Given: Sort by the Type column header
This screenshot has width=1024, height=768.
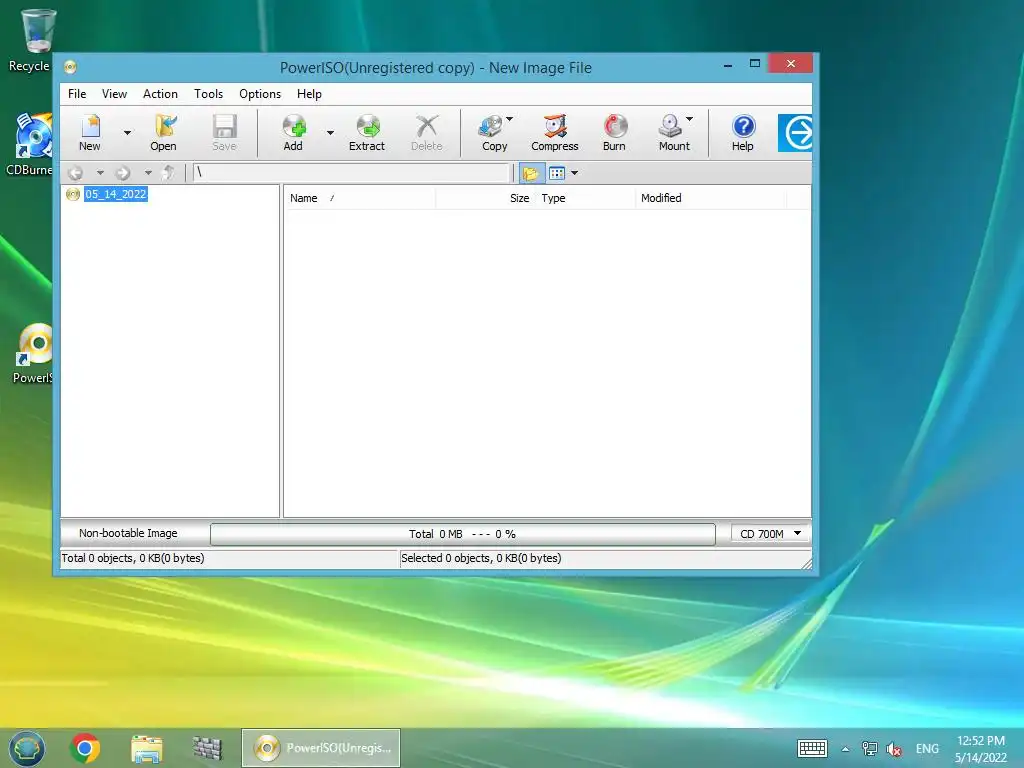Looking at the screenshot, I should coord(585,198).
